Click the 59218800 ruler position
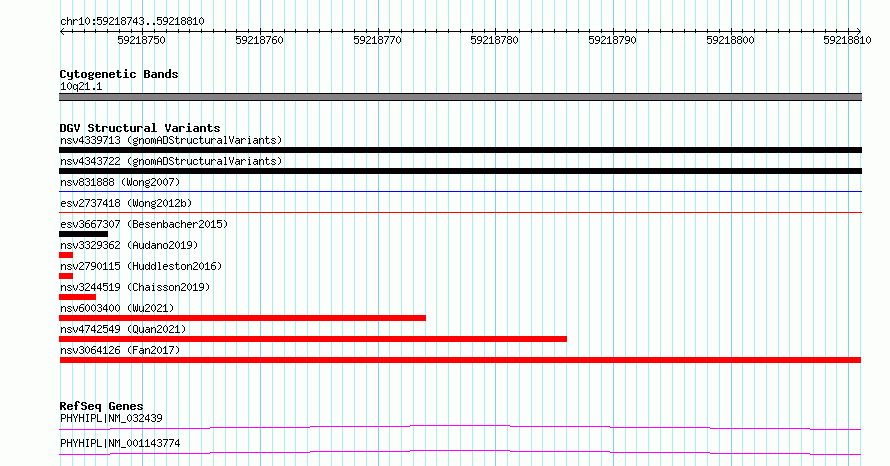 point(731,40)
